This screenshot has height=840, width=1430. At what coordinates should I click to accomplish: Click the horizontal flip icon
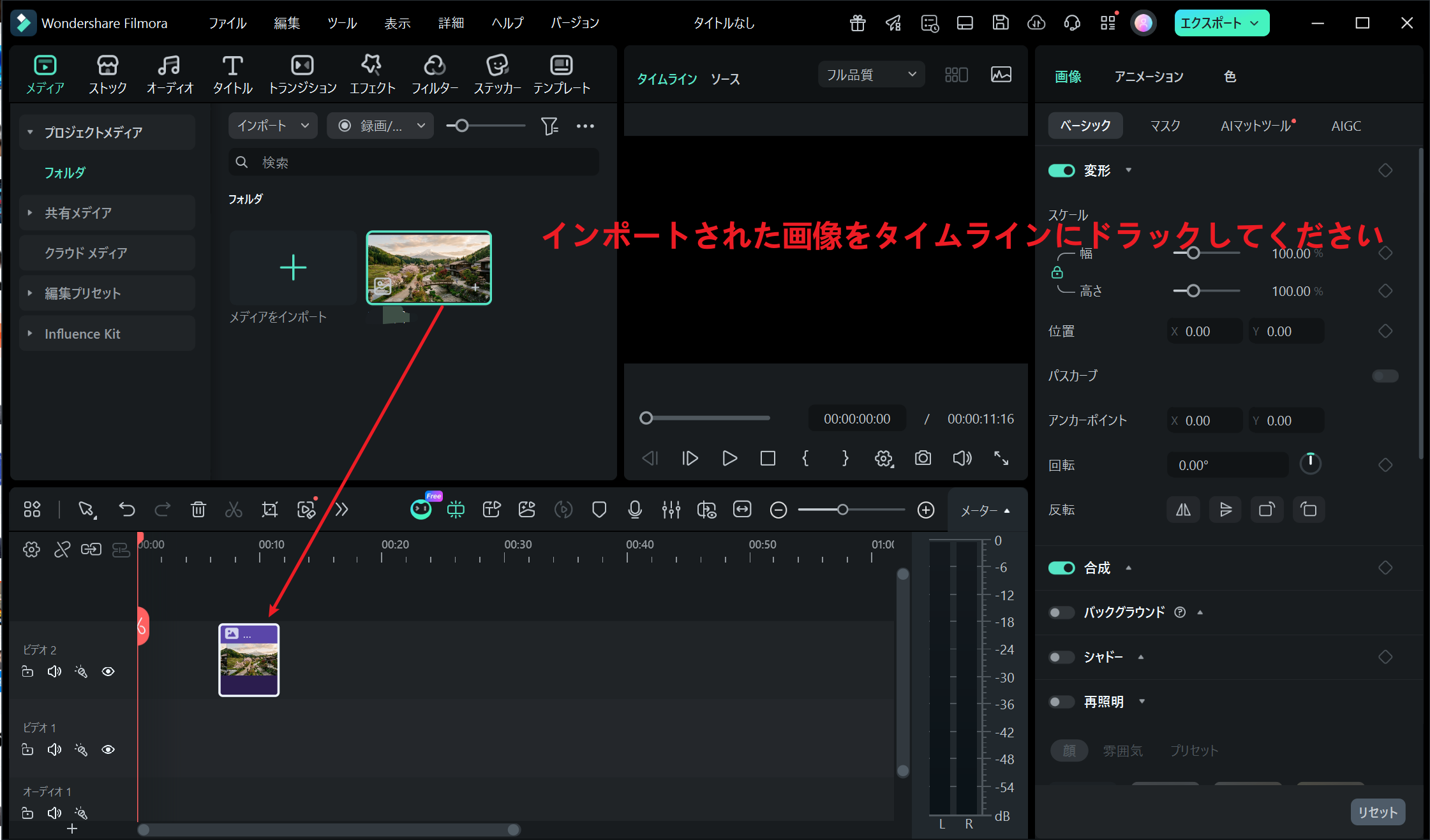(1183, 510)
